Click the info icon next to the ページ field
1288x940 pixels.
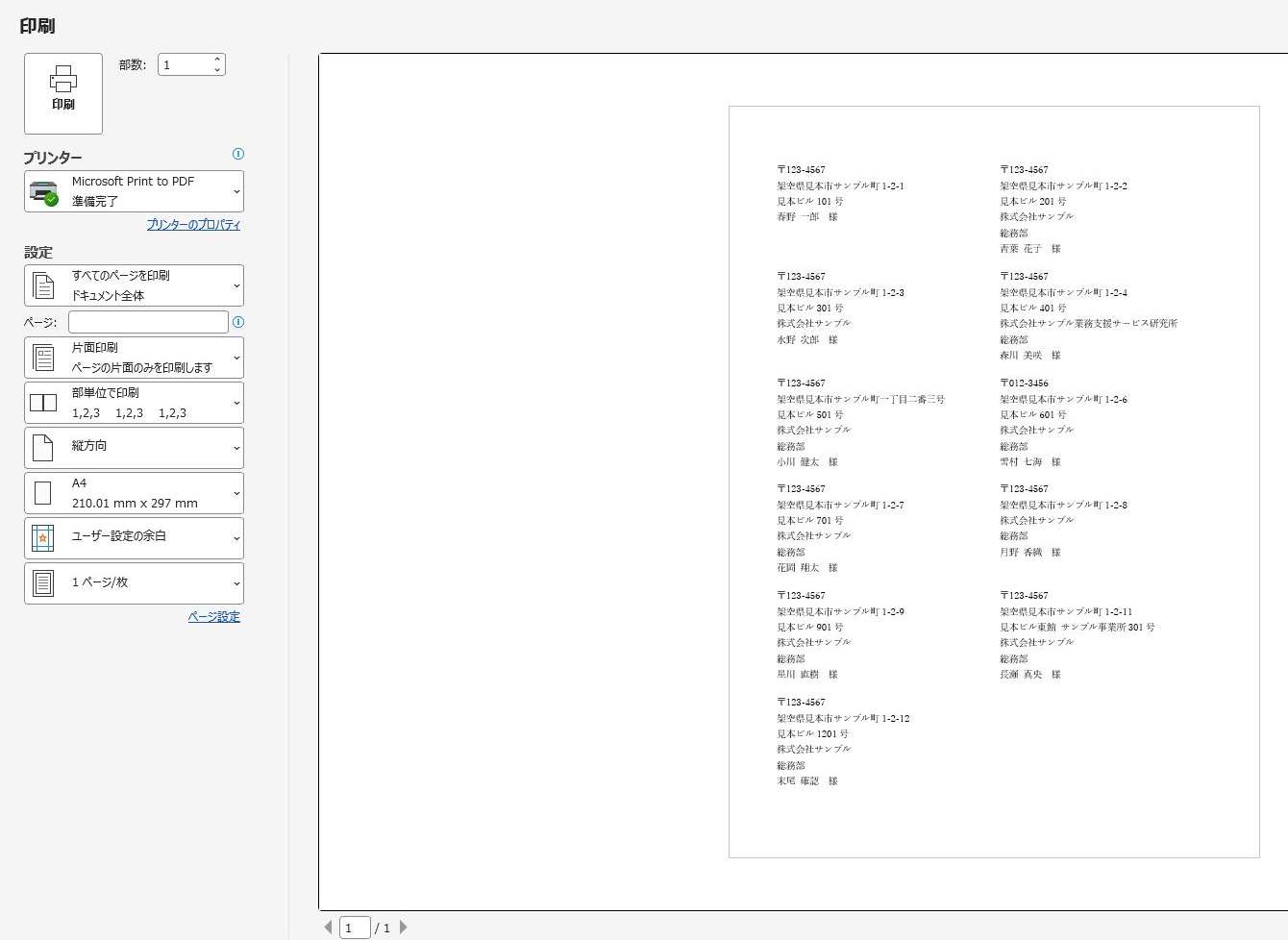pos(238,322)
